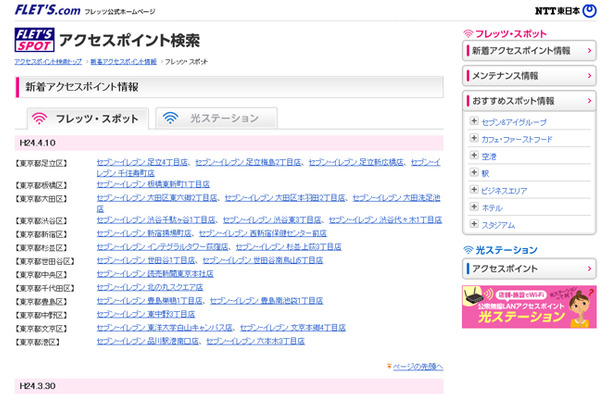Open セブン-イレブン 六本木3丁目店 link
Screen dimensions: 610x400
[x=255, y=341]
